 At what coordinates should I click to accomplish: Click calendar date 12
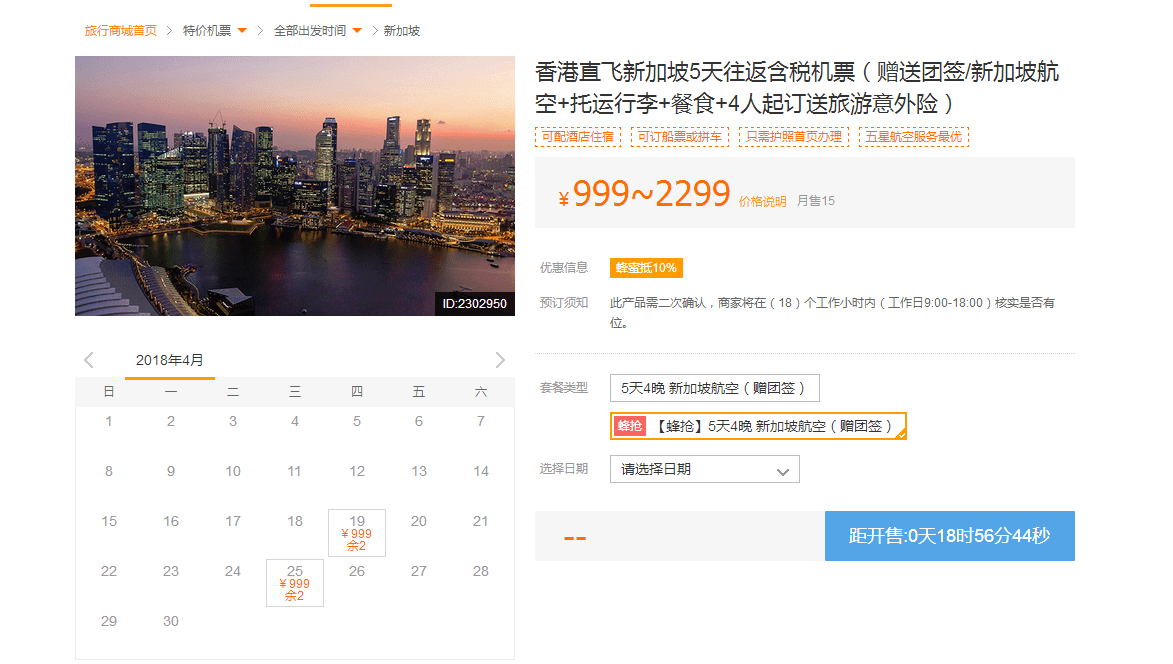(x=357, y=472)
